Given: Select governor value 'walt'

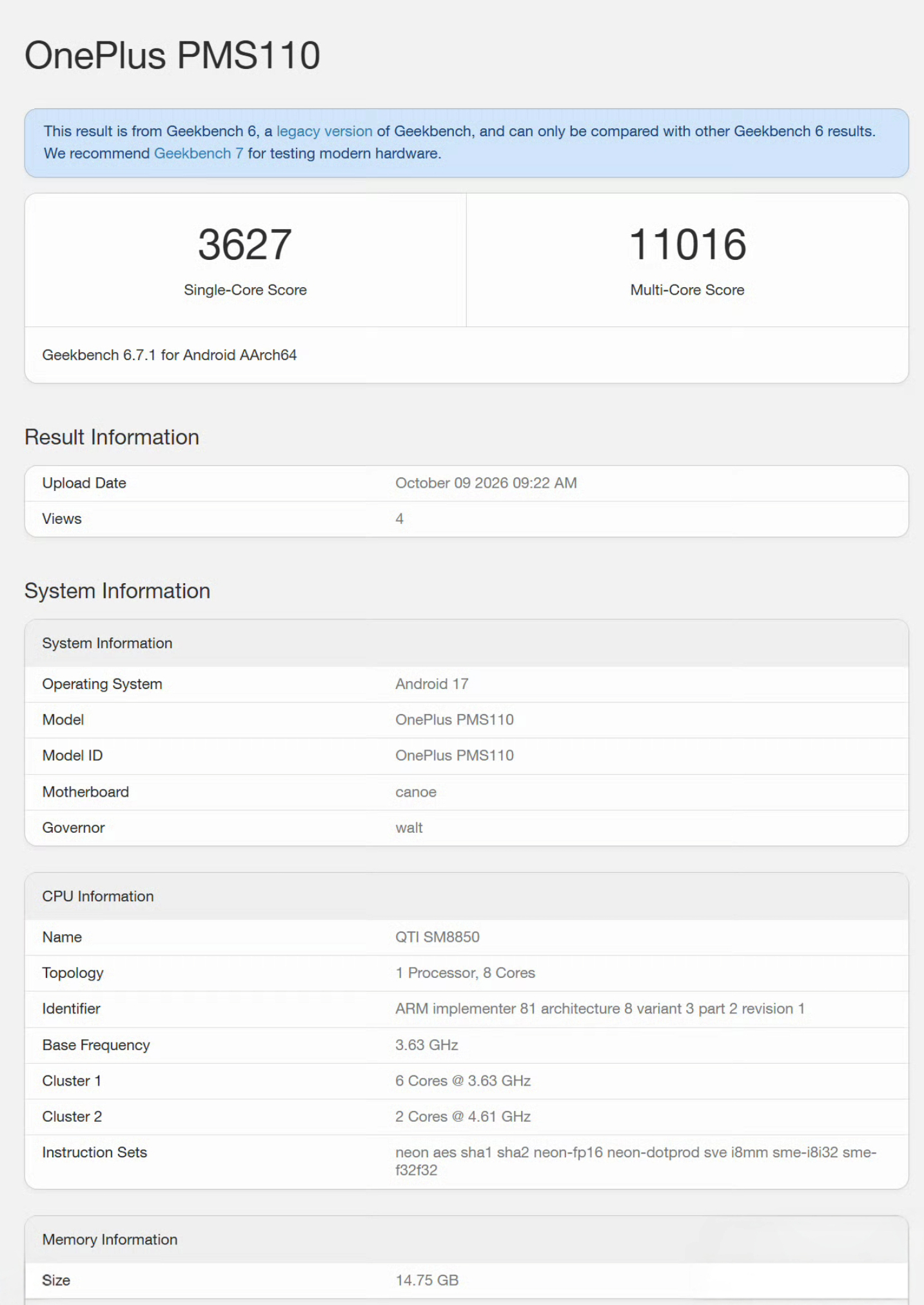Looking at the screenshot, I should tap(409, 828).
